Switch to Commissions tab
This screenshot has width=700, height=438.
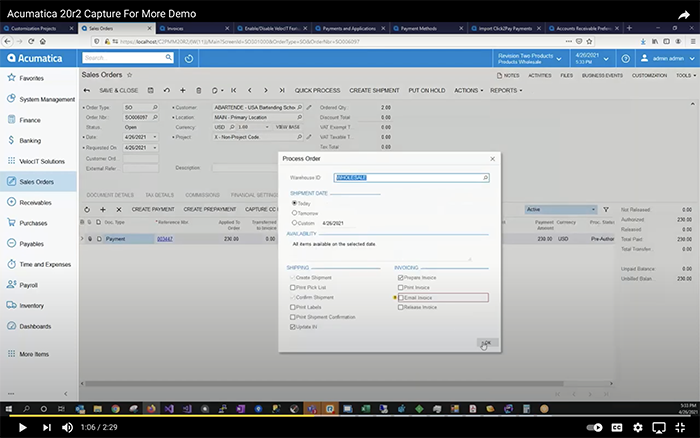[202, 195]
